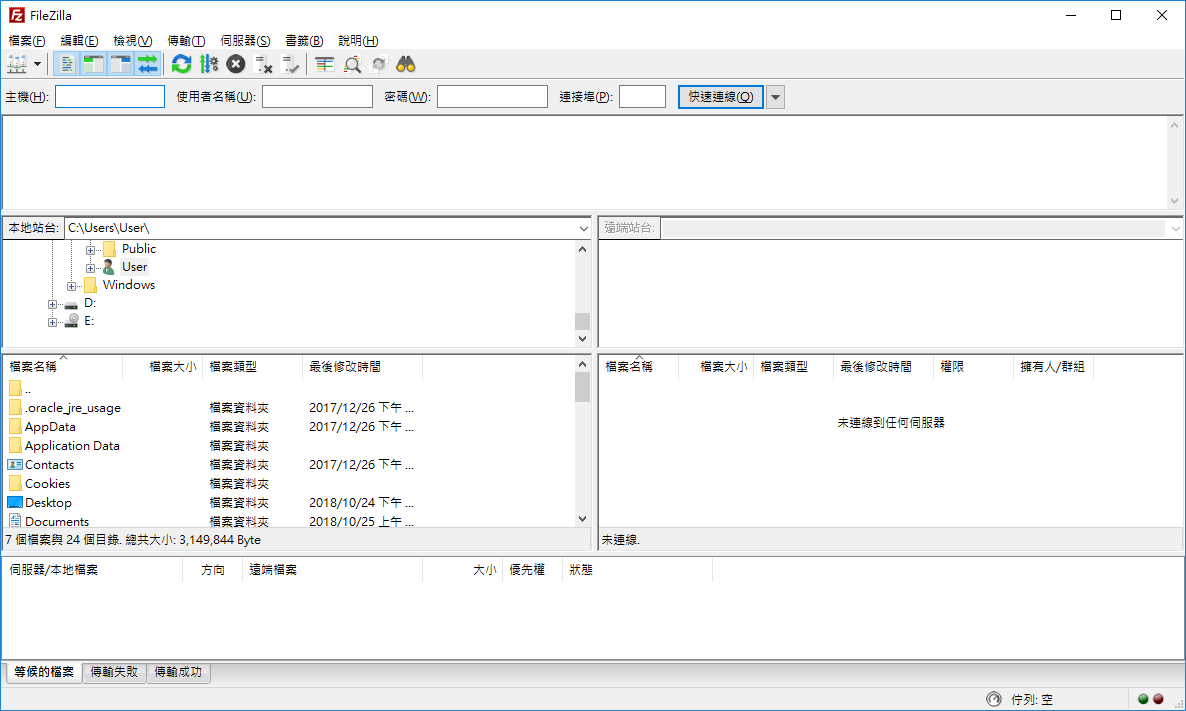Open the Site Manager icon

17,64
